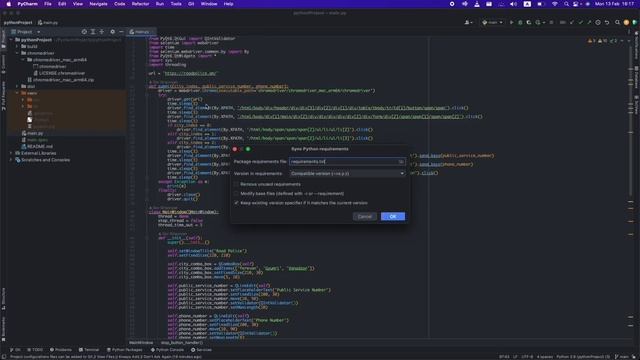Click the Rollback undo arrow icon
The height and width of the screenshot is (360, 640).
pyautogui.click(x=607, y=22)
